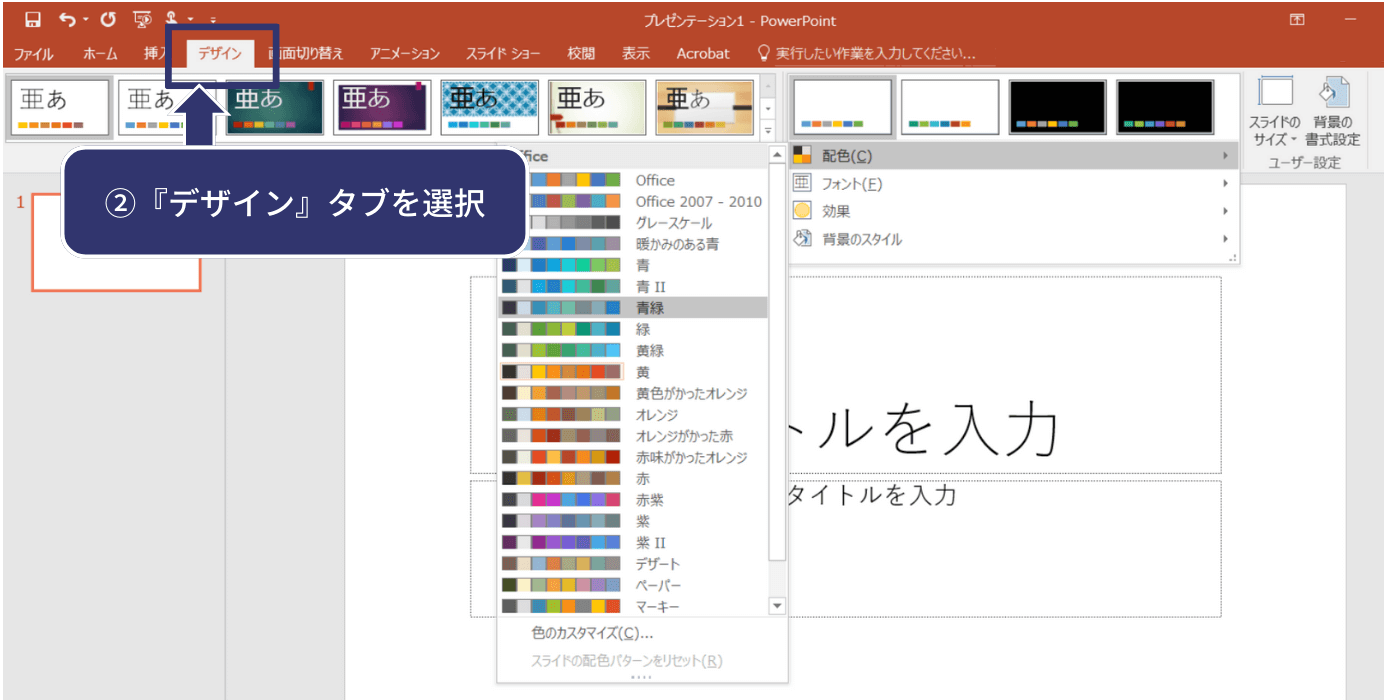The width and height of the screenshot is (1384, 700).
Task: Open the Quick Access Toolbar customize dropdown
Action: (212, 18)
